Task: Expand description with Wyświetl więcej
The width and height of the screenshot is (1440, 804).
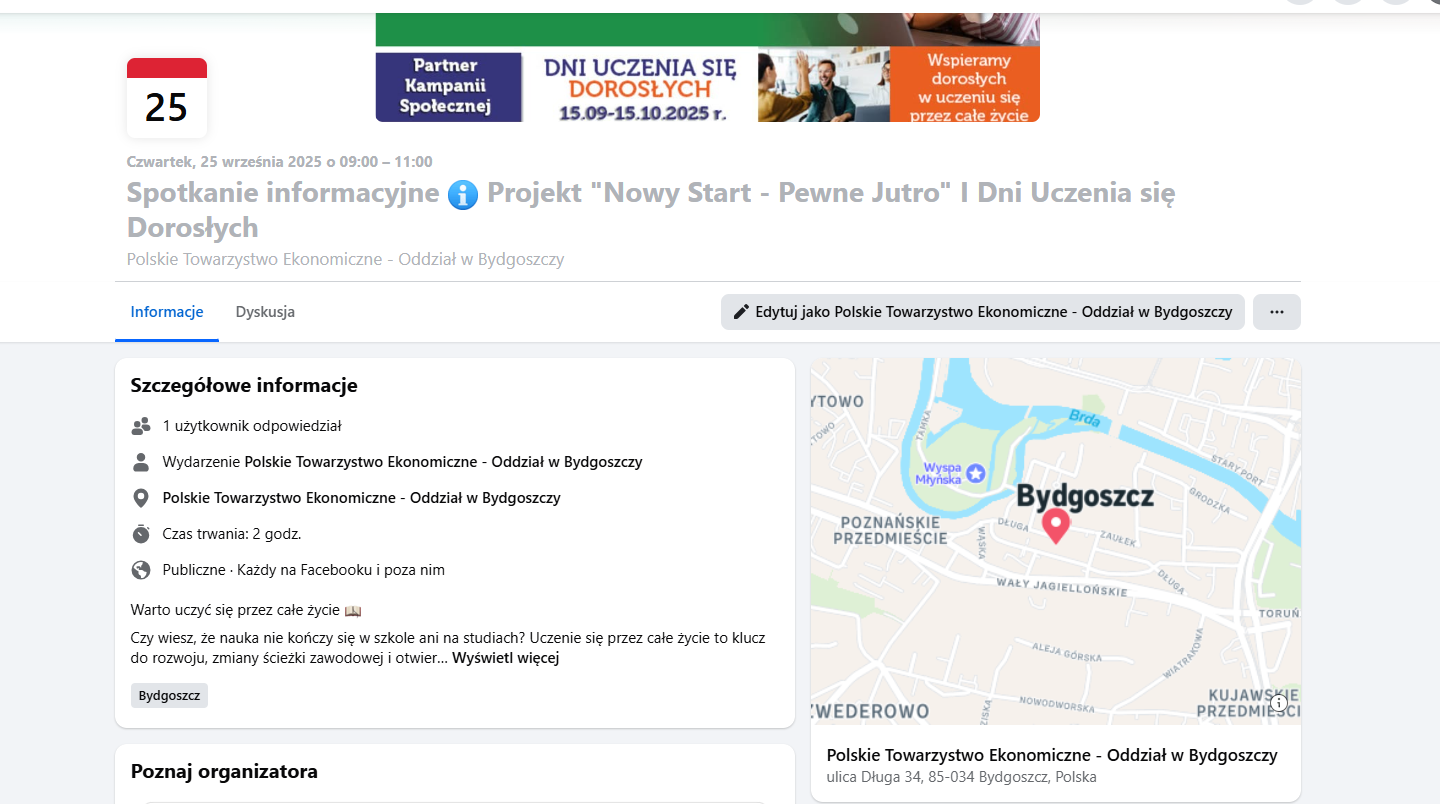Action: [x=505, y=658]
